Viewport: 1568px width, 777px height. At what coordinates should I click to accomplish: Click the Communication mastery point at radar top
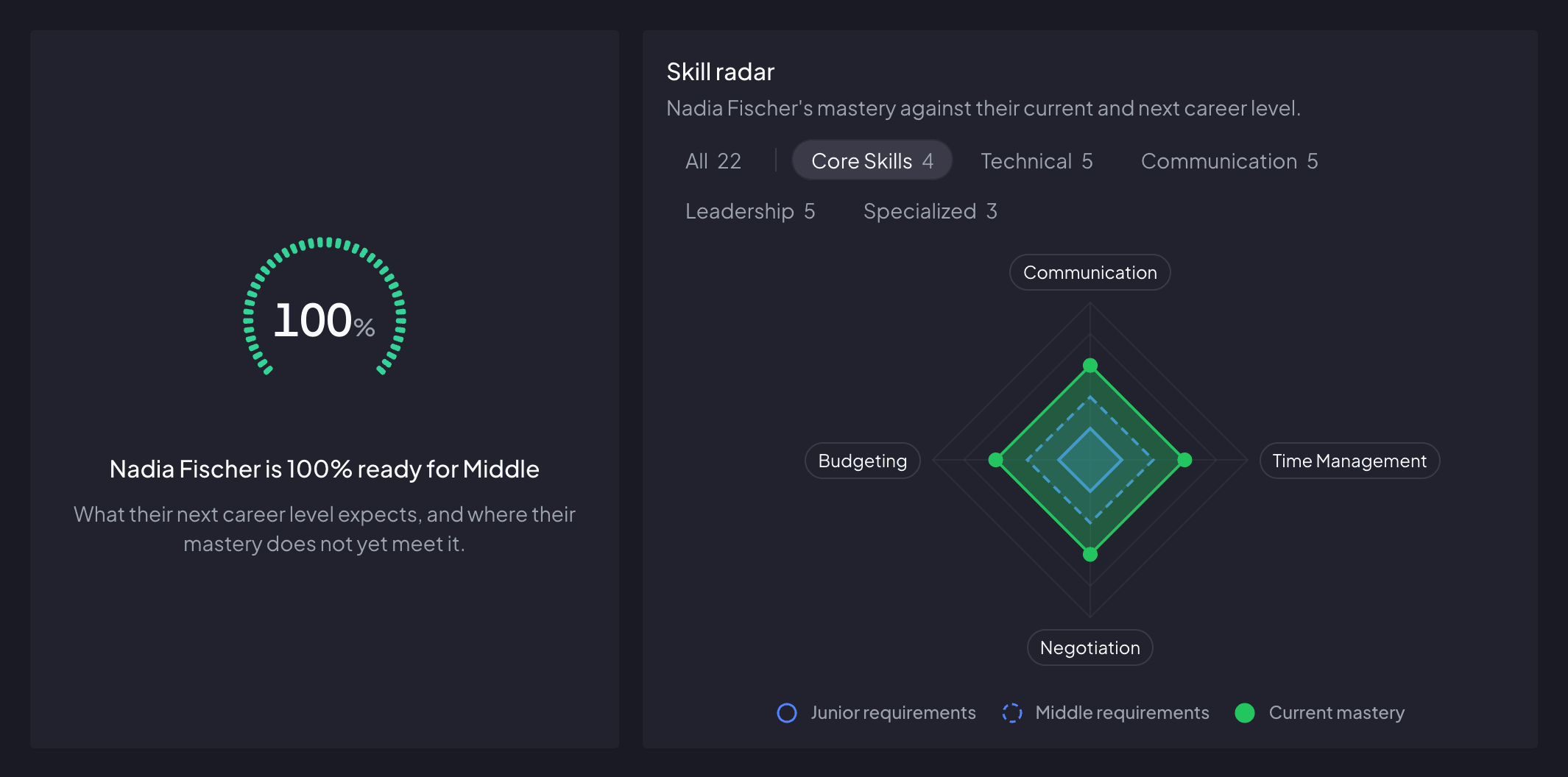[x=1090, y=366]
